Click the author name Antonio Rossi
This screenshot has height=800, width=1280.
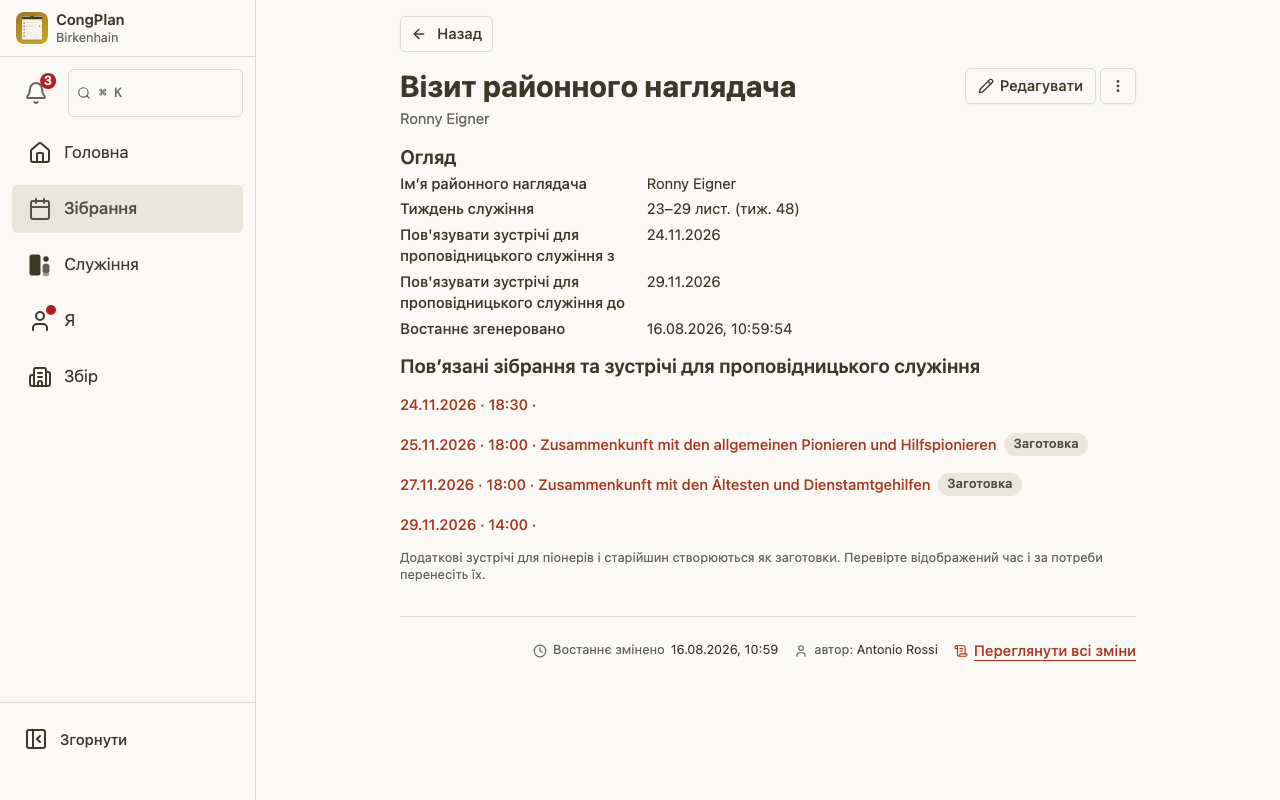(897, 650)
